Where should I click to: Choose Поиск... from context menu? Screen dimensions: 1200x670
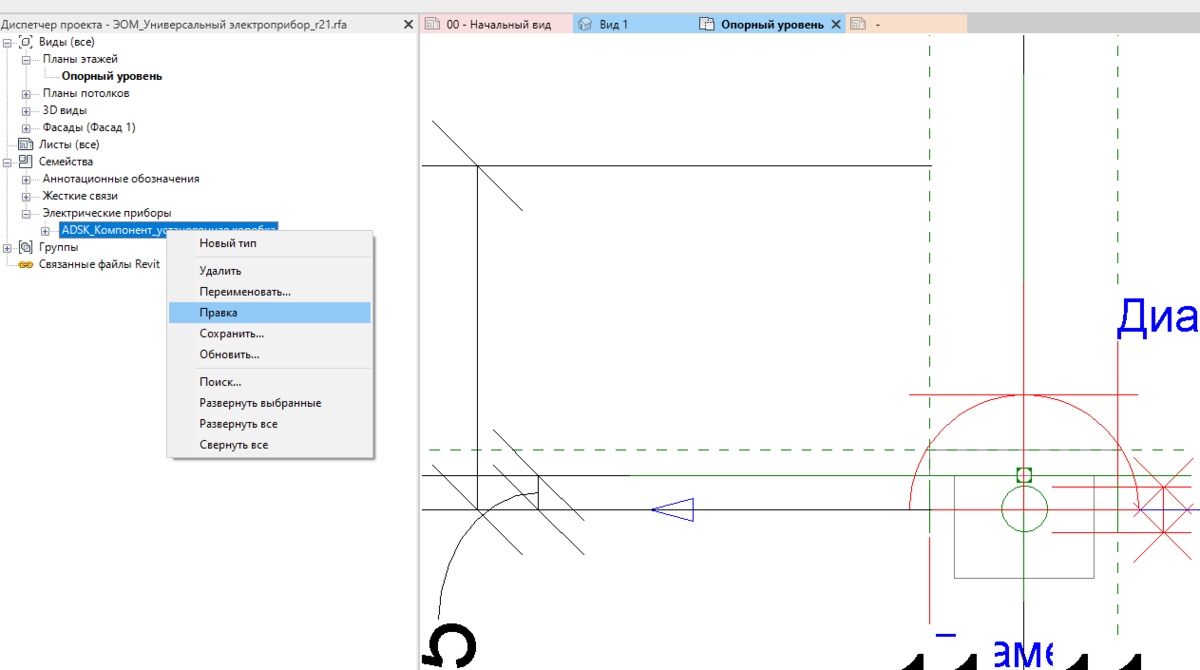(x=270, y=382)
